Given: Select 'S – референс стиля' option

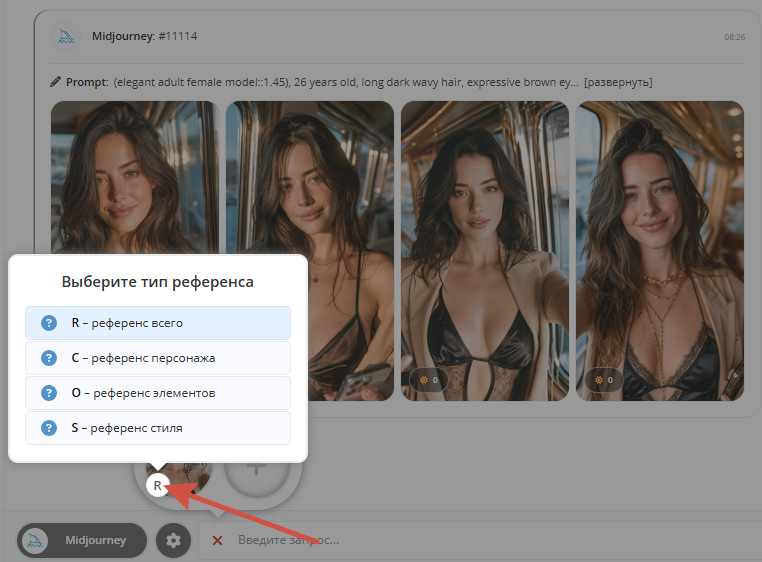Looking at the screenshot, I should pos(158,428).
